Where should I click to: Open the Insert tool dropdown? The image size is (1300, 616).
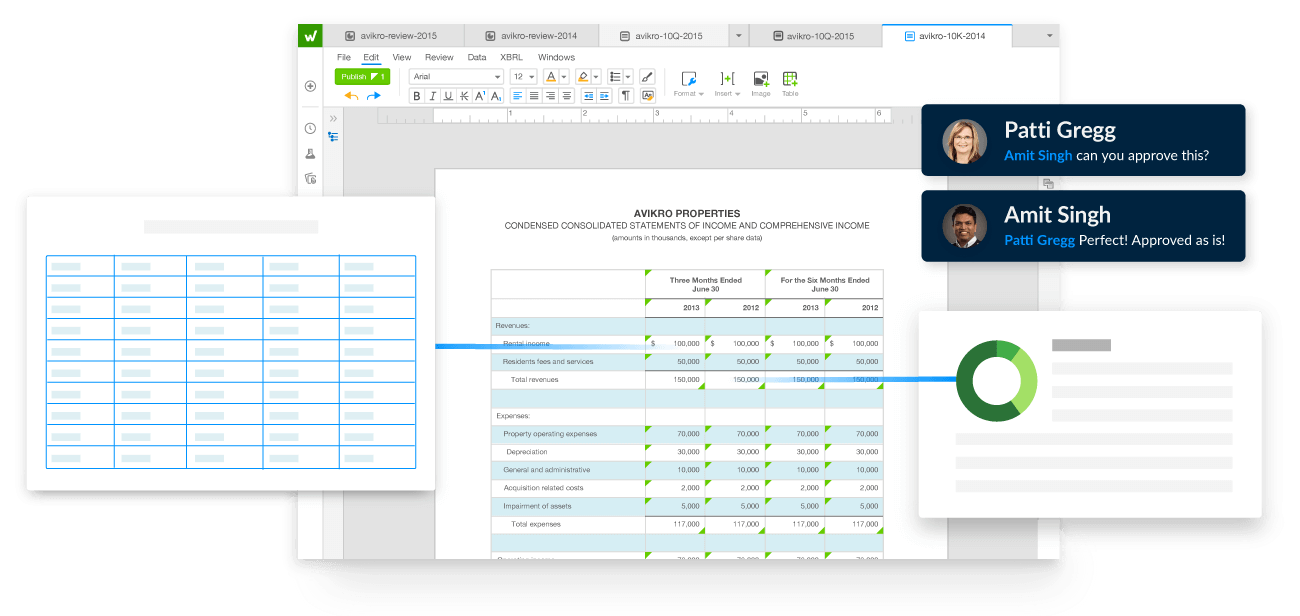pos(727,84)
